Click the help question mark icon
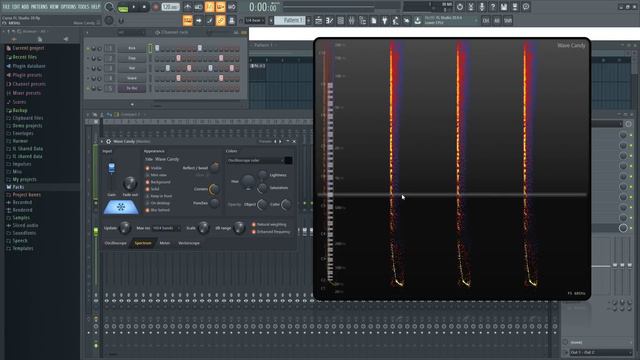Viewport: 640px width, 360px height. click(x=493, y=7)
